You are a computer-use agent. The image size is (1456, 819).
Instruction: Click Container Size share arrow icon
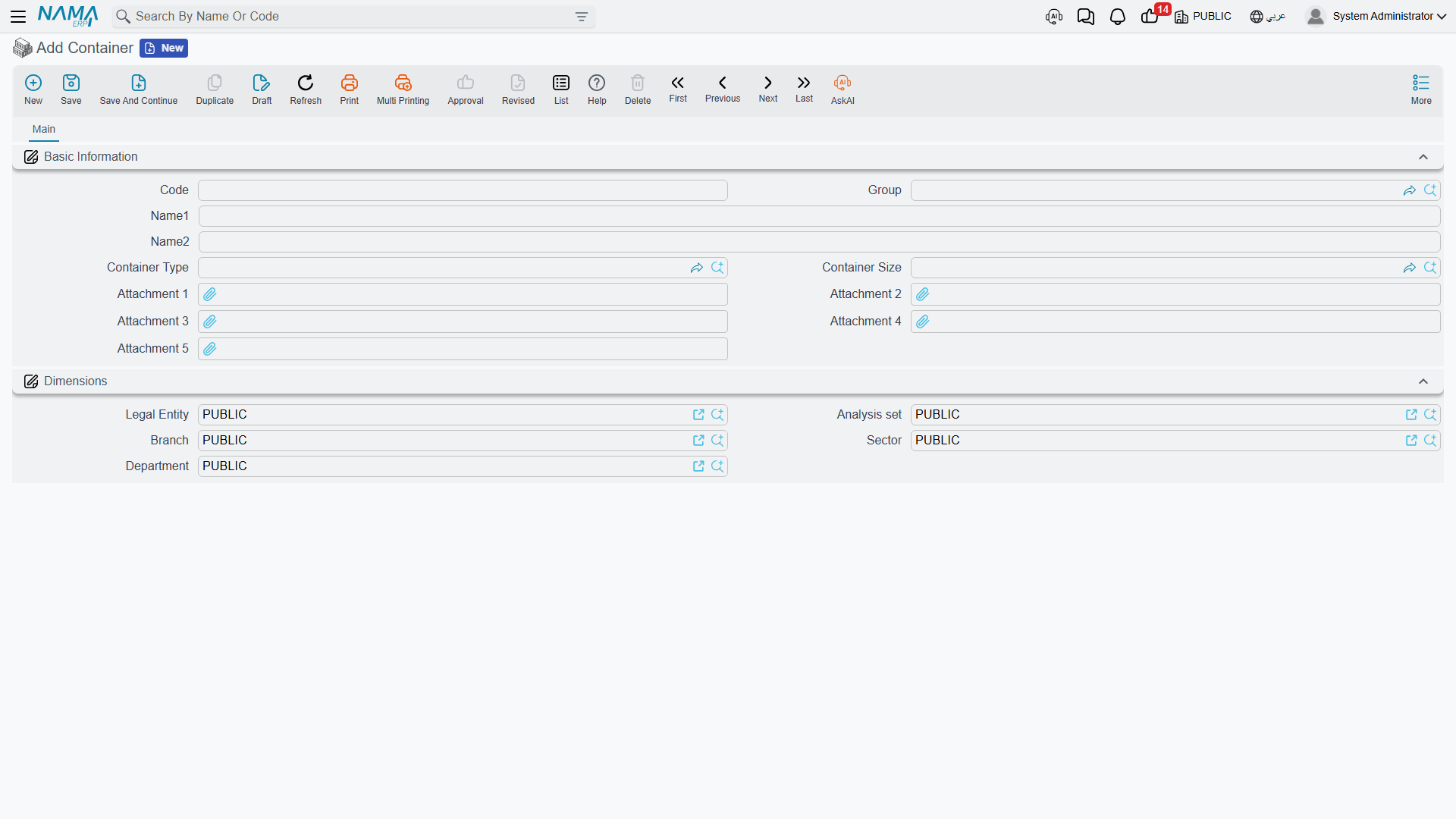click(x=1410, y=268)
